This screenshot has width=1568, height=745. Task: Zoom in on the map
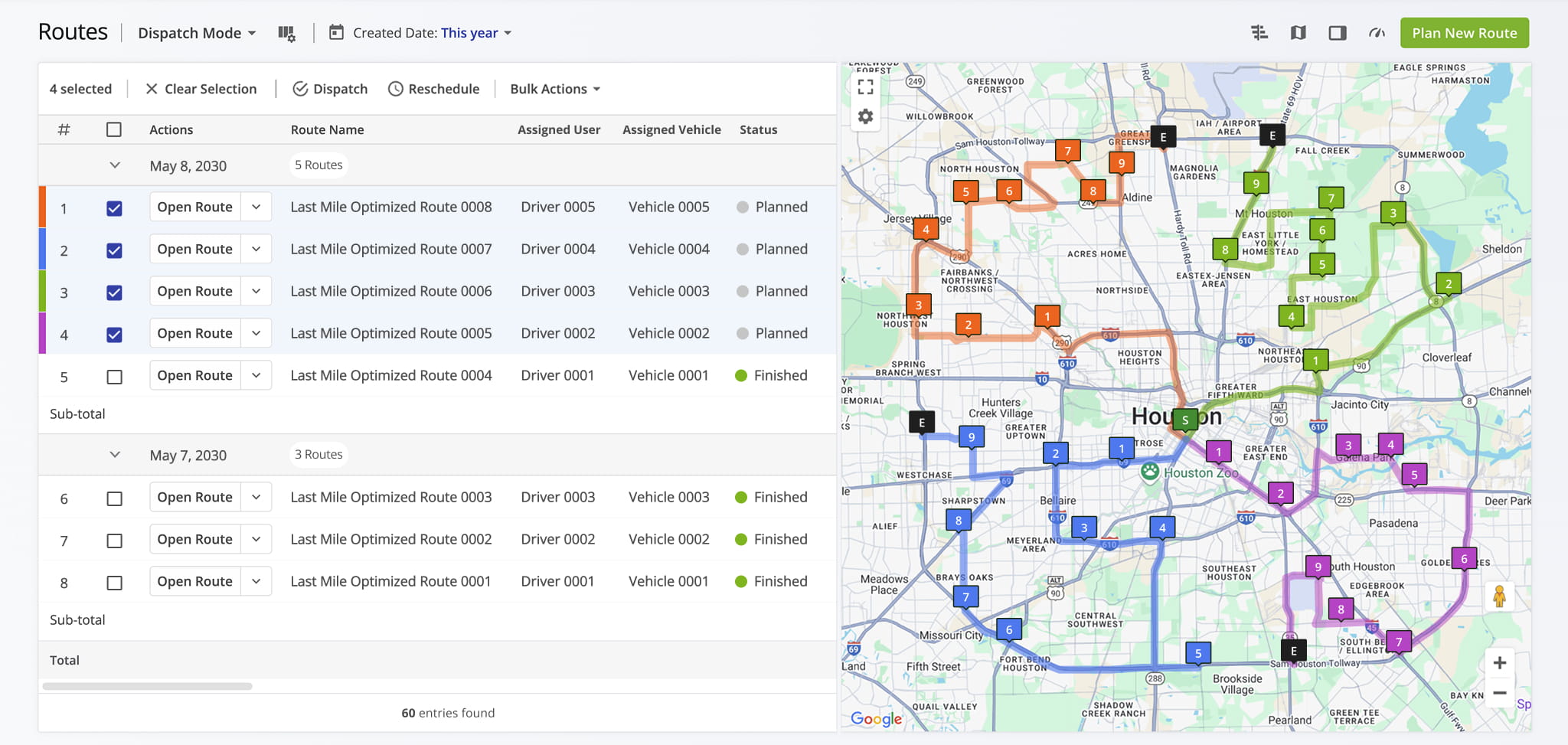(x=1499, y=663)
